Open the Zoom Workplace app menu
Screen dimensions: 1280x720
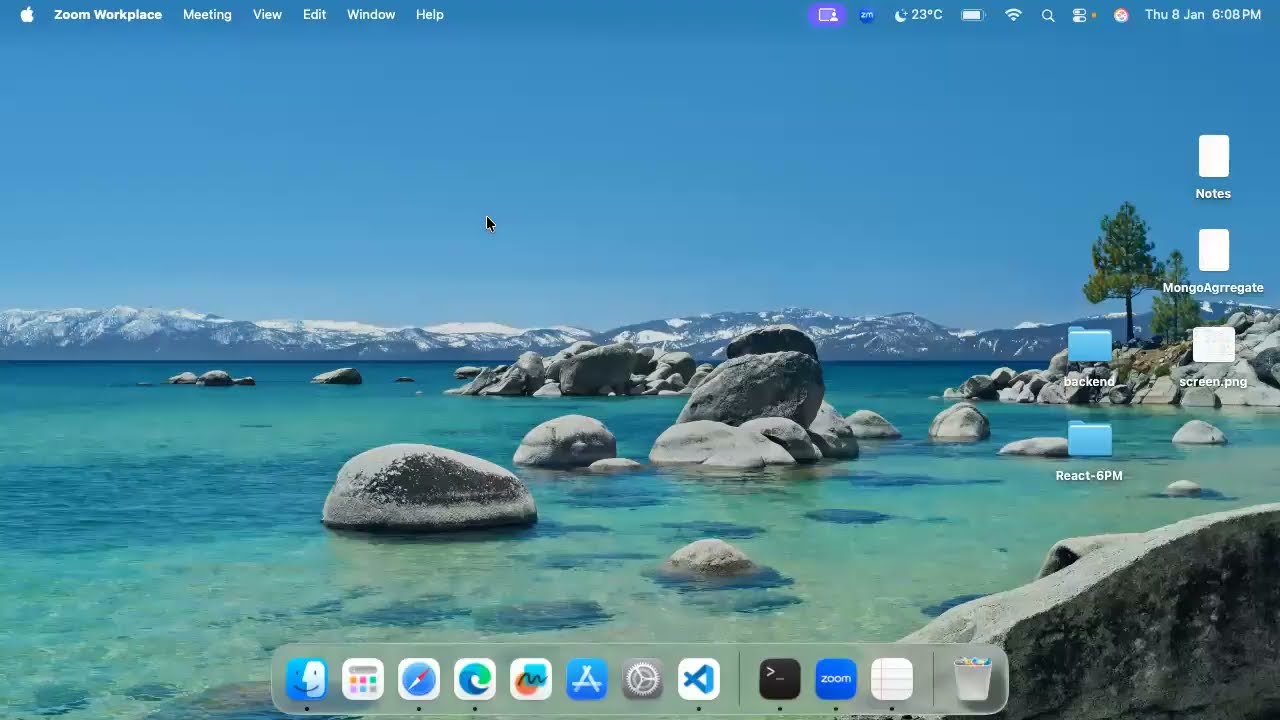click(x=108, y=15)
